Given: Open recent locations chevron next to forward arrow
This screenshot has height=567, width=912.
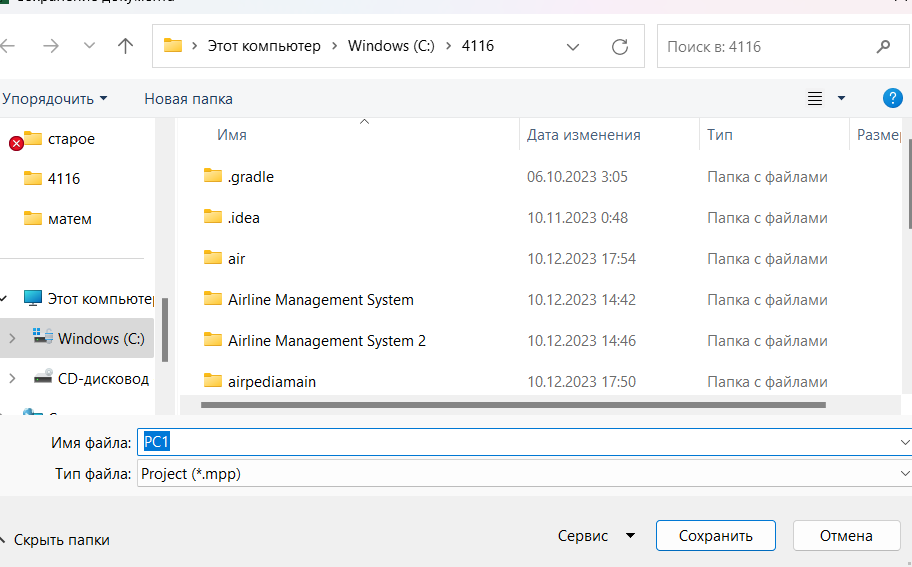Looking at the screenshot, I should [89, 45].
